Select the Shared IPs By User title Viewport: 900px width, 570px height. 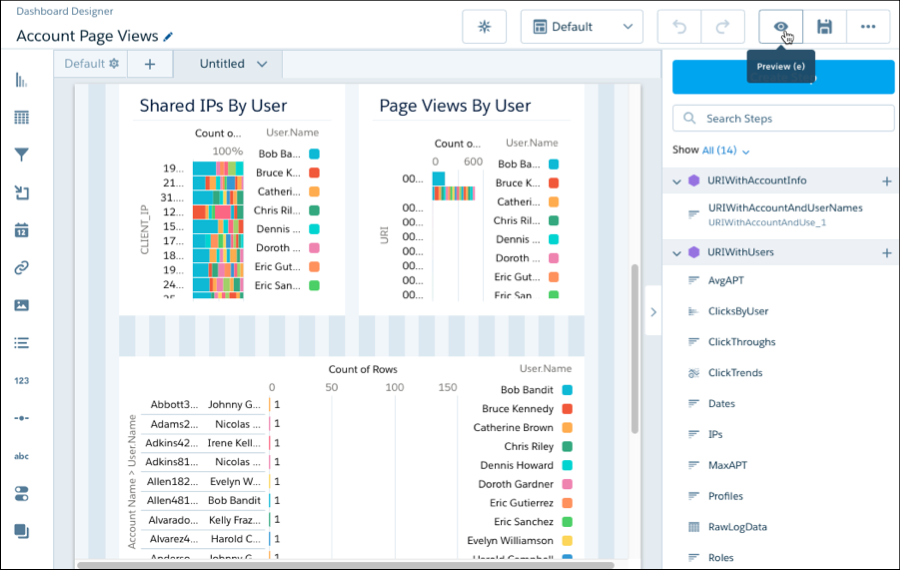click(213, 106)
